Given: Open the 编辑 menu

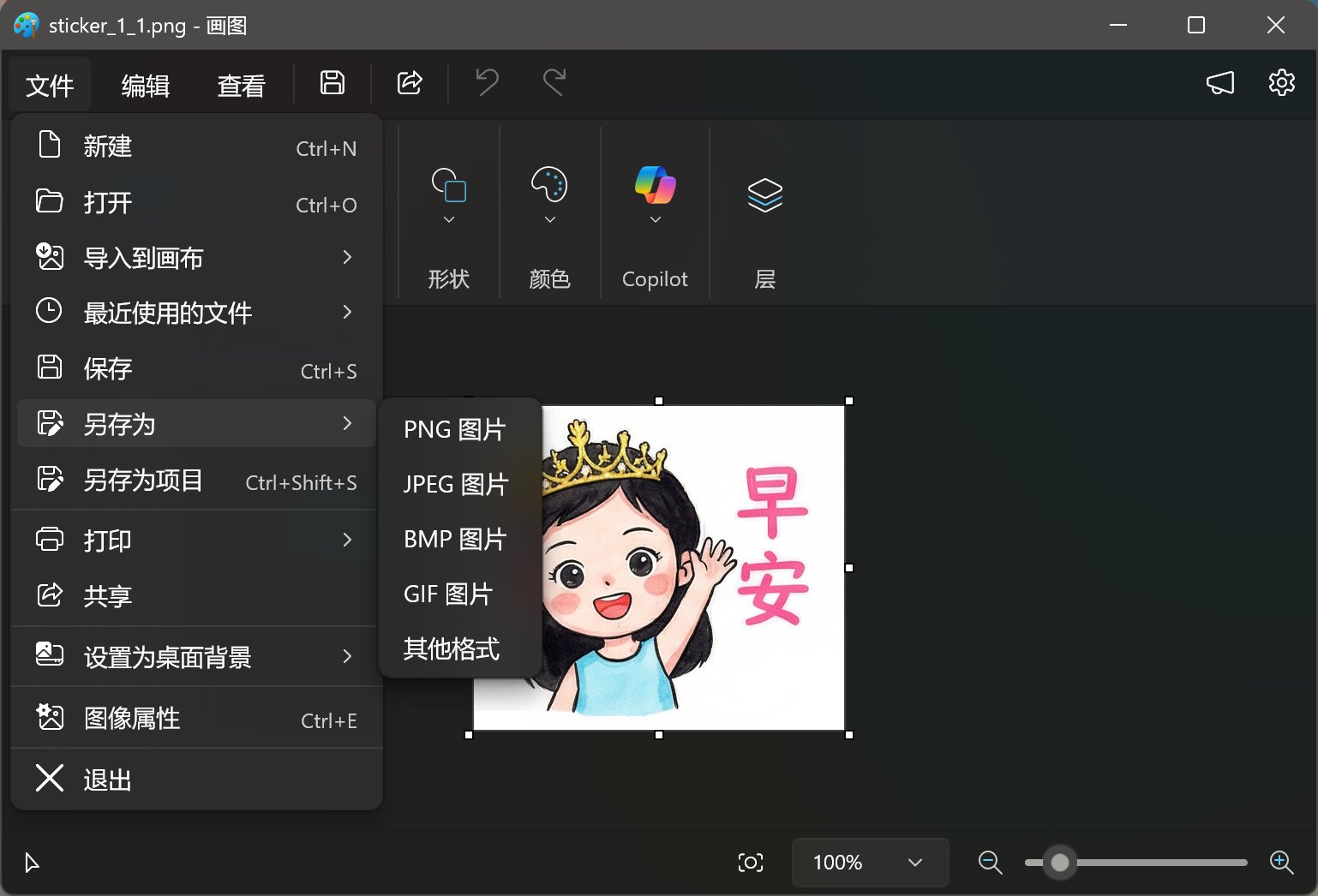Looking at the screenshot, I should pos(146,86).
